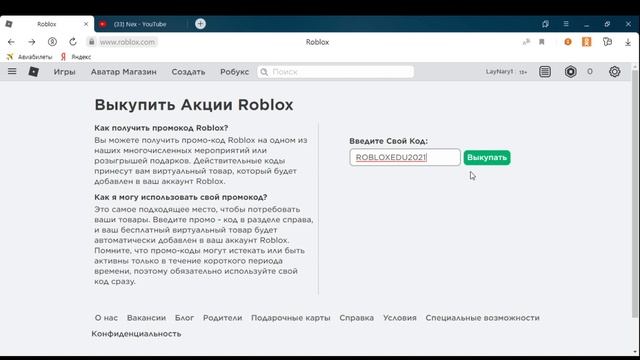This screenshot has width=640, height=360.
Task: Open the Блог footer link
Action: pyautogui.click(x=184, y=318)
